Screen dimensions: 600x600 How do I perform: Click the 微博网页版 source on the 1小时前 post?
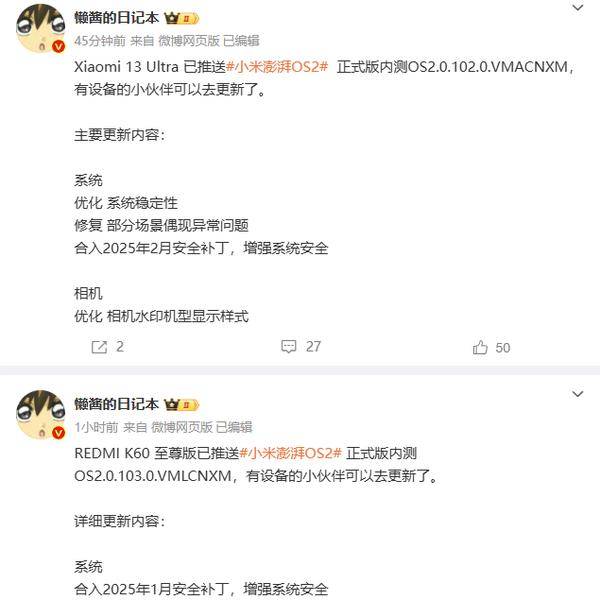[x=182, y=427]
